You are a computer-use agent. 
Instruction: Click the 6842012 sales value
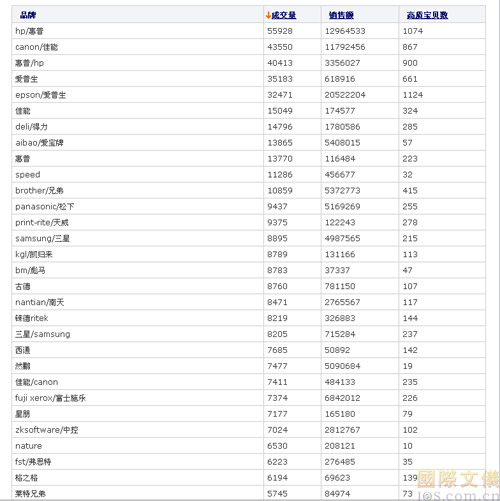[342, 398]
